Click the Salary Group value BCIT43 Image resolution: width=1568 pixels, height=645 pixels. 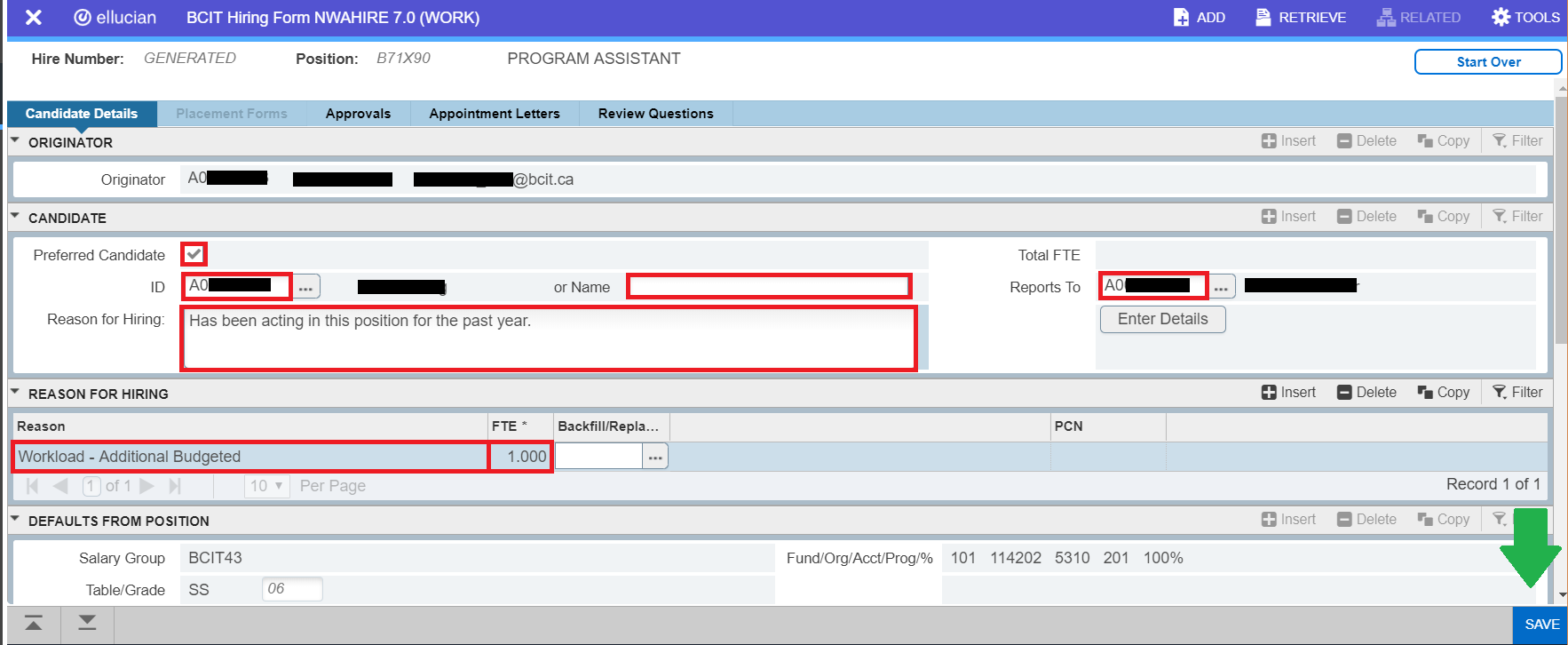pyautogui.click(x=215, y=558)
